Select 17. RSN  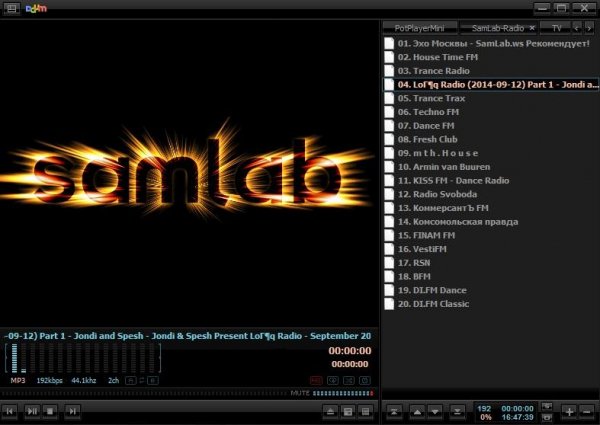[491, 263]
